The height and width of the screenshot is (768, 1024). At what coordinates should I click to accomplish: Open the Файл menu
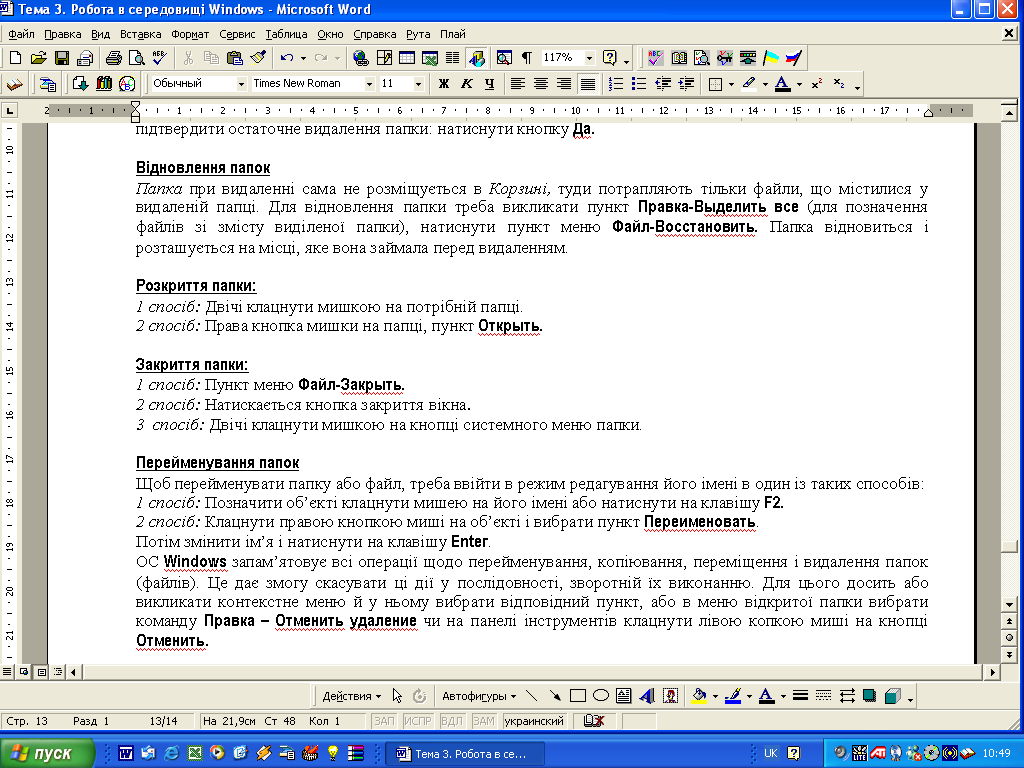[21, 34]
